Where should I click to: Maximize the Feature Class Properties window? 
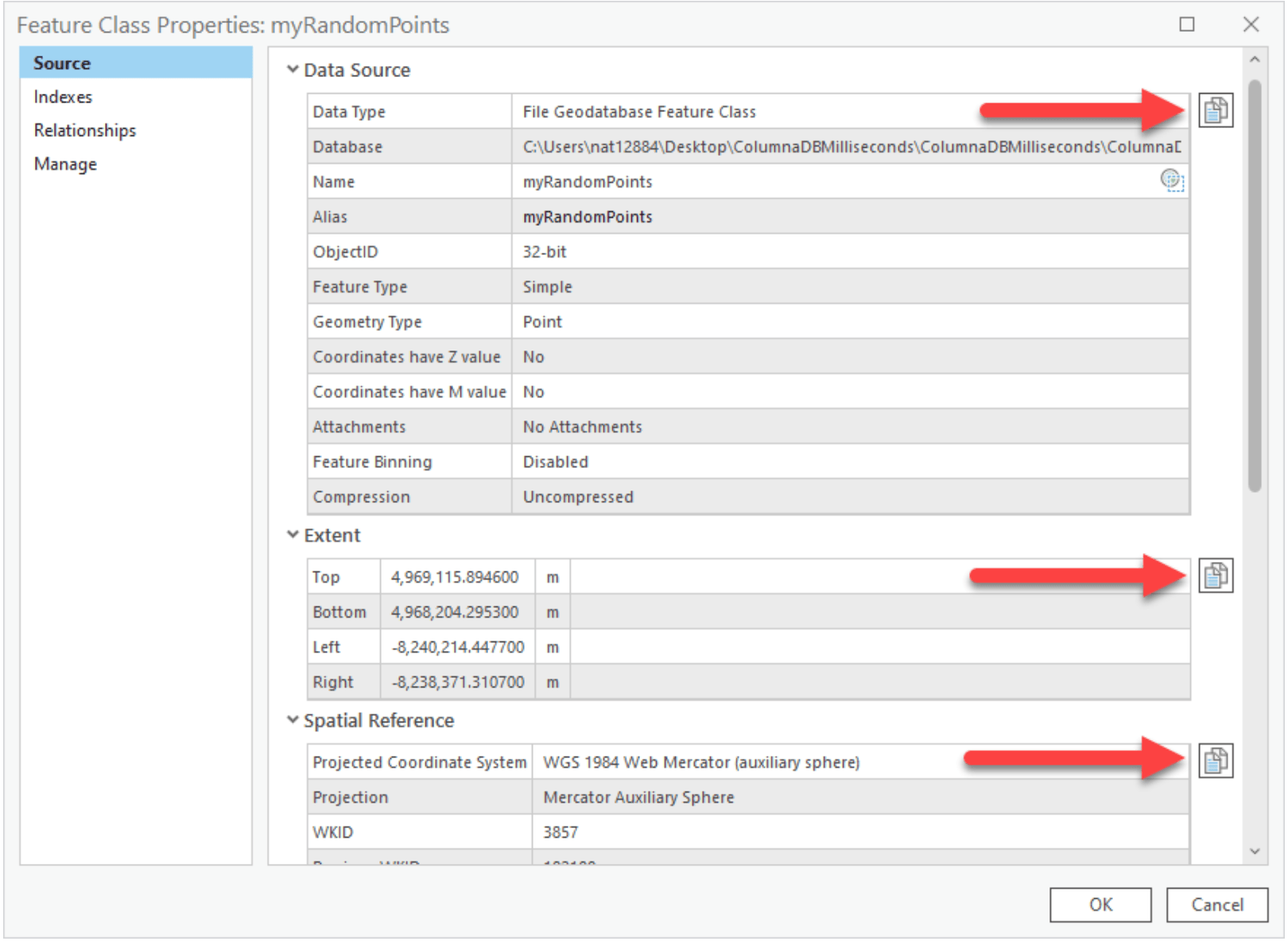click(x=1186, y=25)
